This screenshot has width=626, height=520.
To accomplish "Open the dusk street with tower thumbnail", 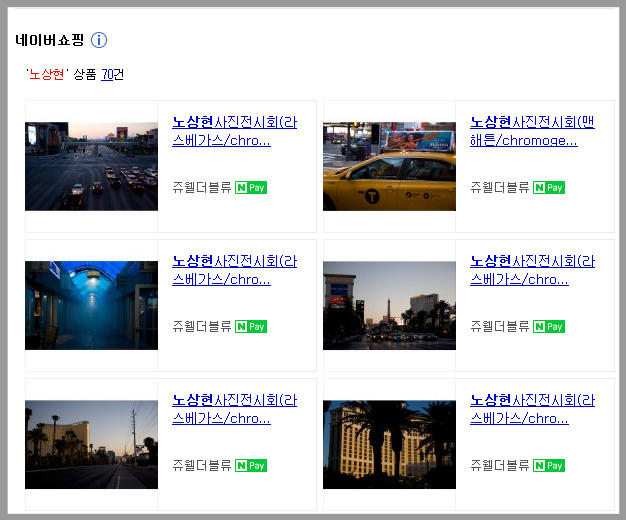I will (x=389, y=306).
